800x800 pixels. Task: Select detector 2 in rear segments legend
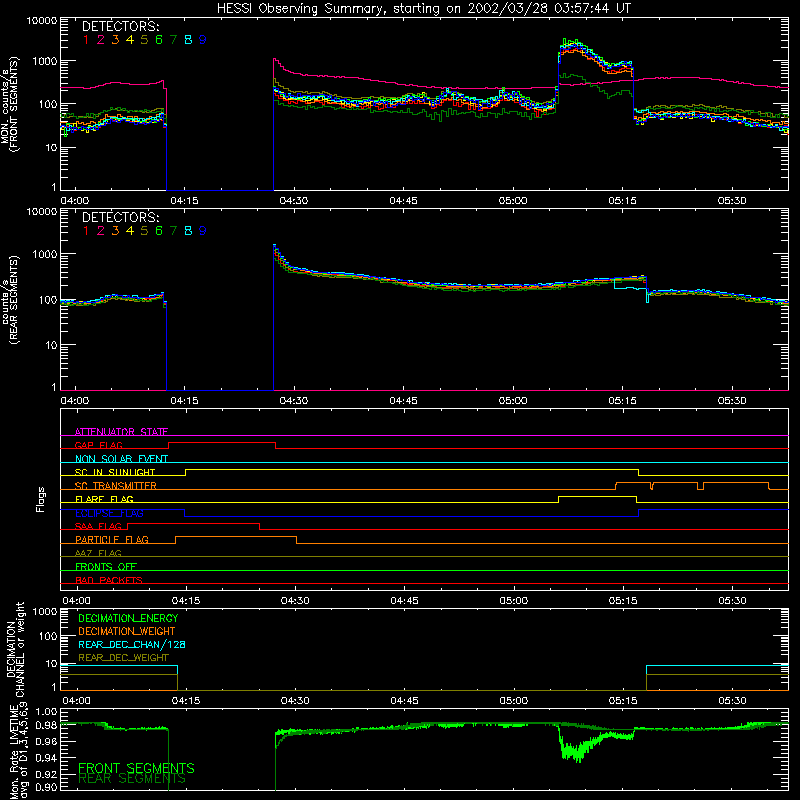(101, 231)
